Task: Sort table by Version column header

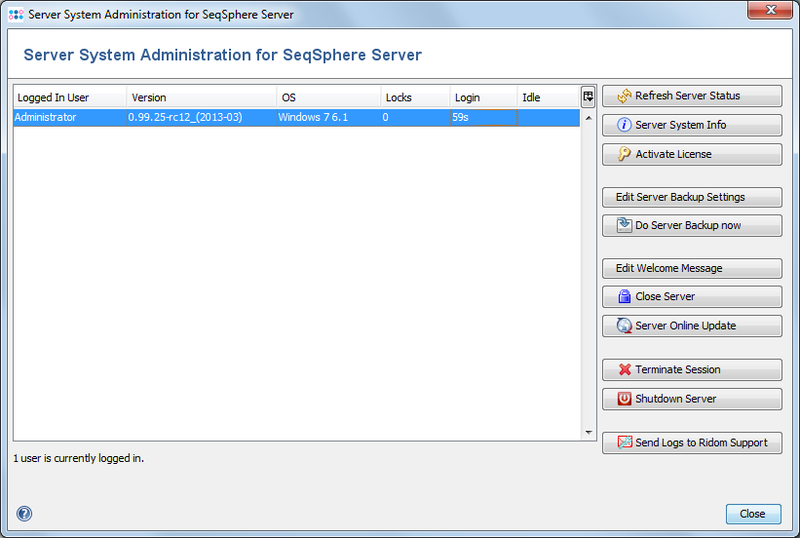Action: click(200, 98)
